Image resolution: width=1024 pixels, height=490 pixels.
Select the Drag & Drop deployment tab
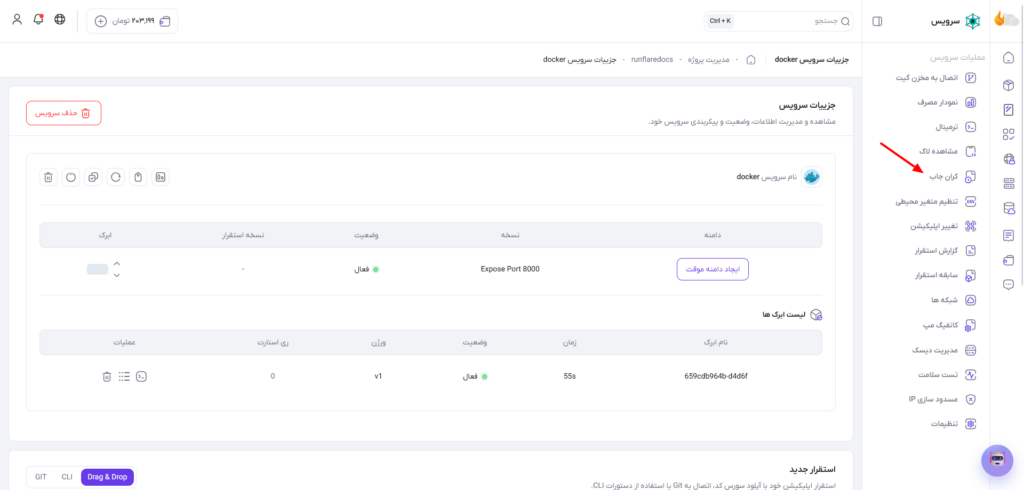[x=107, y=477]
